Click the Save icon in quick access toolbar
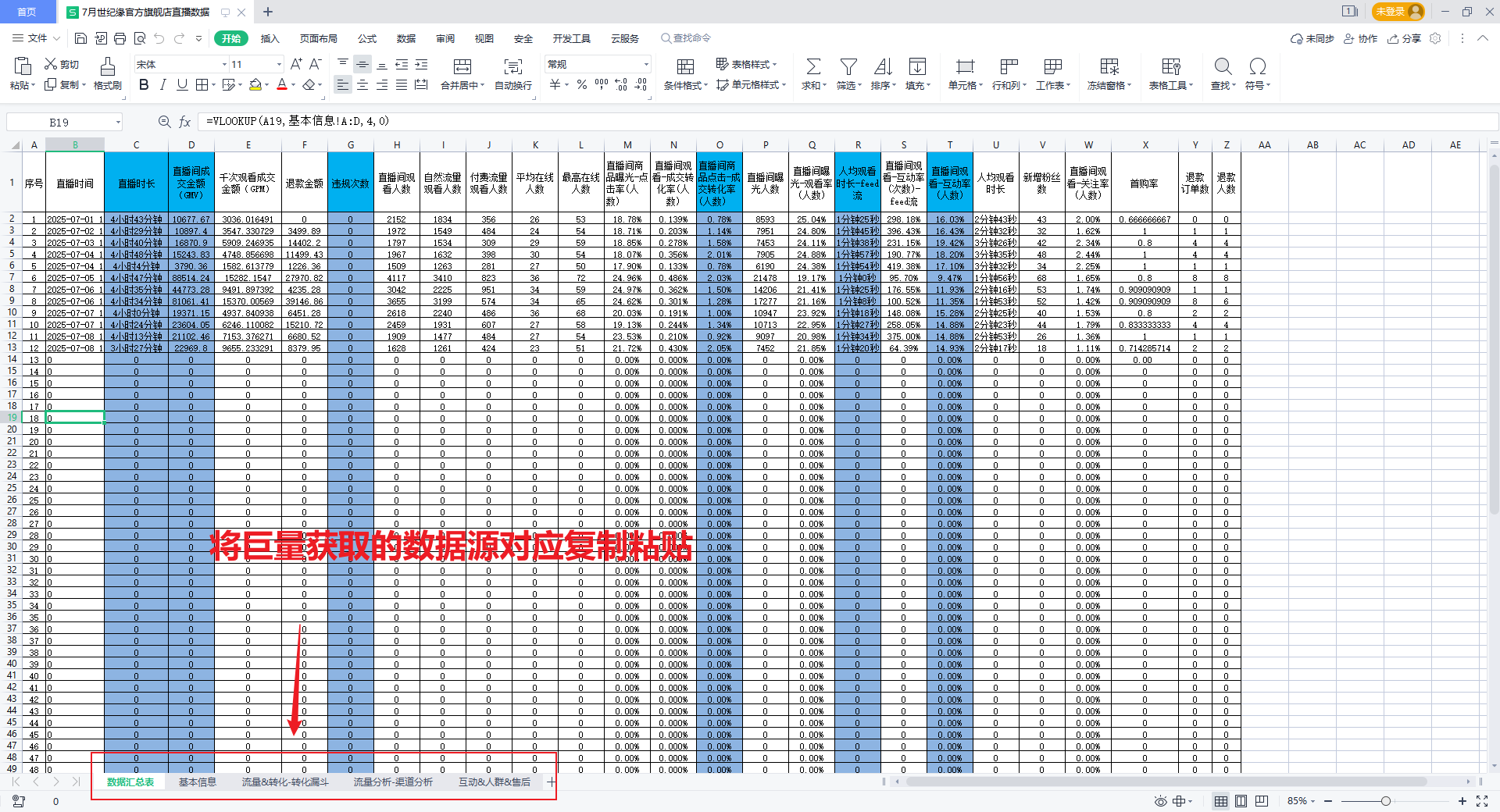Screen dimensions: 1500x812 click(x=80, y=38)
